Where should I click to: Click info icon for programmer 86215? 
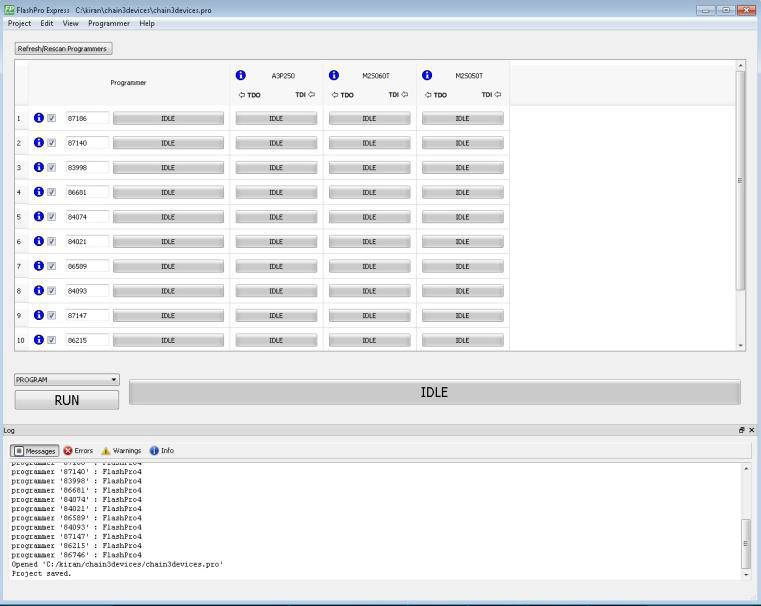(39, 340)
